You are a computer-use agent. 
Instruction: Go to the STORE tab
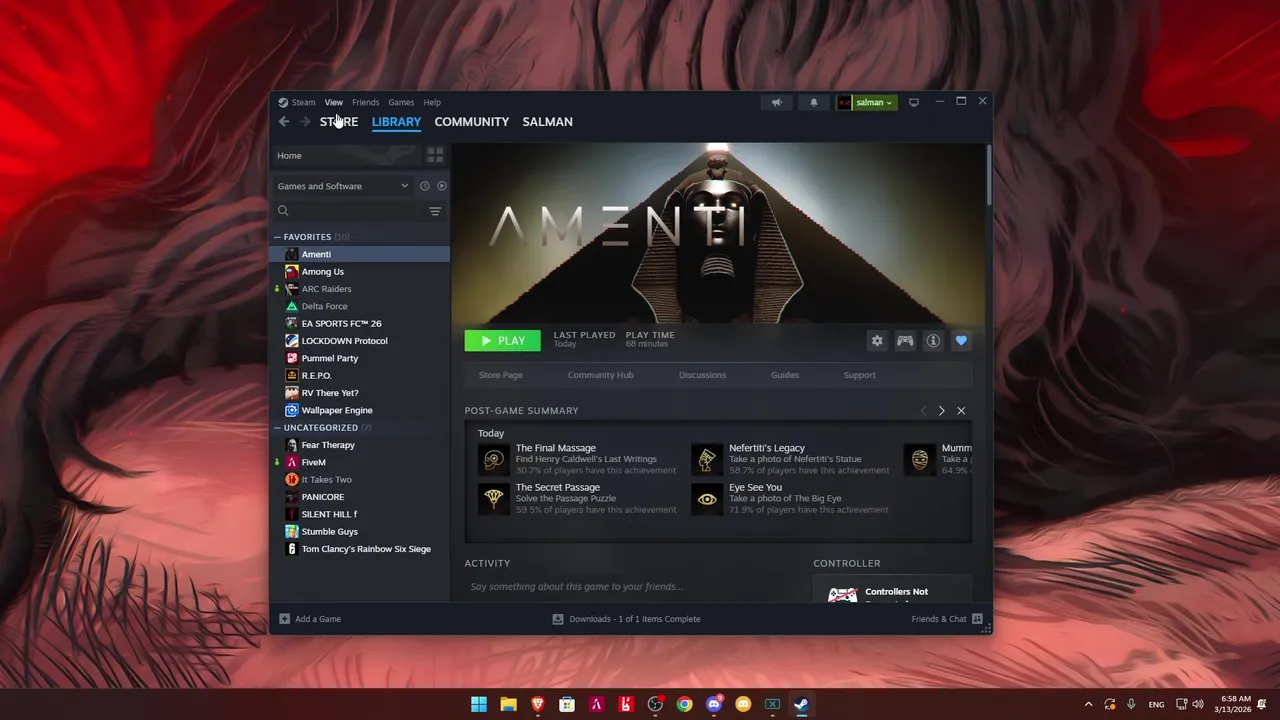tap(339, 122)
